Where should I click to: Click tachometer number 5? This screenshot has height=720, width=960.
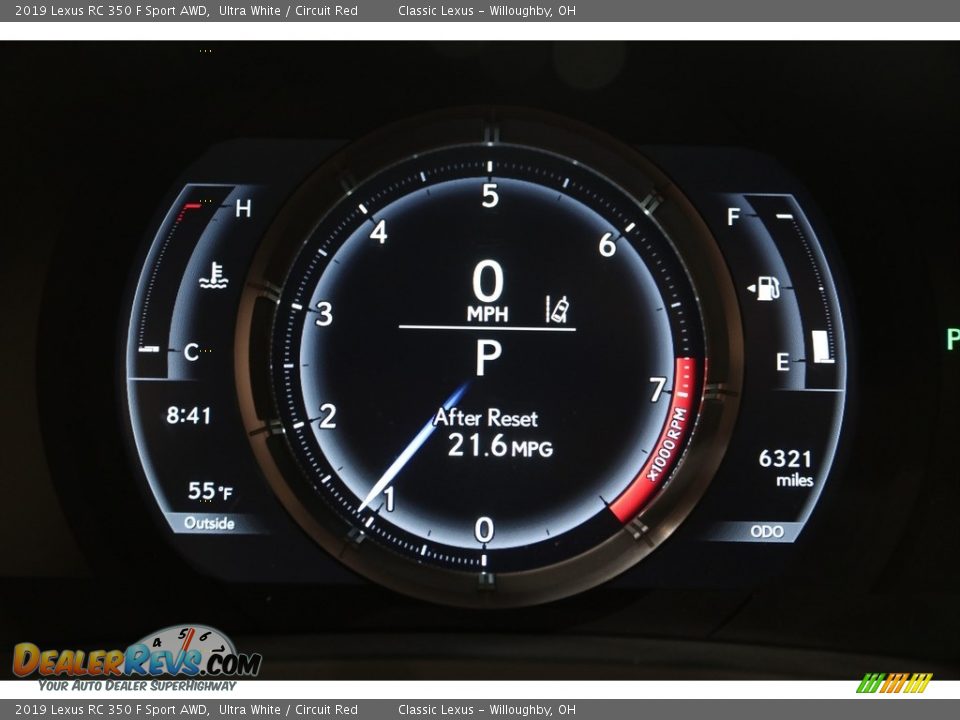coord(490,196)
